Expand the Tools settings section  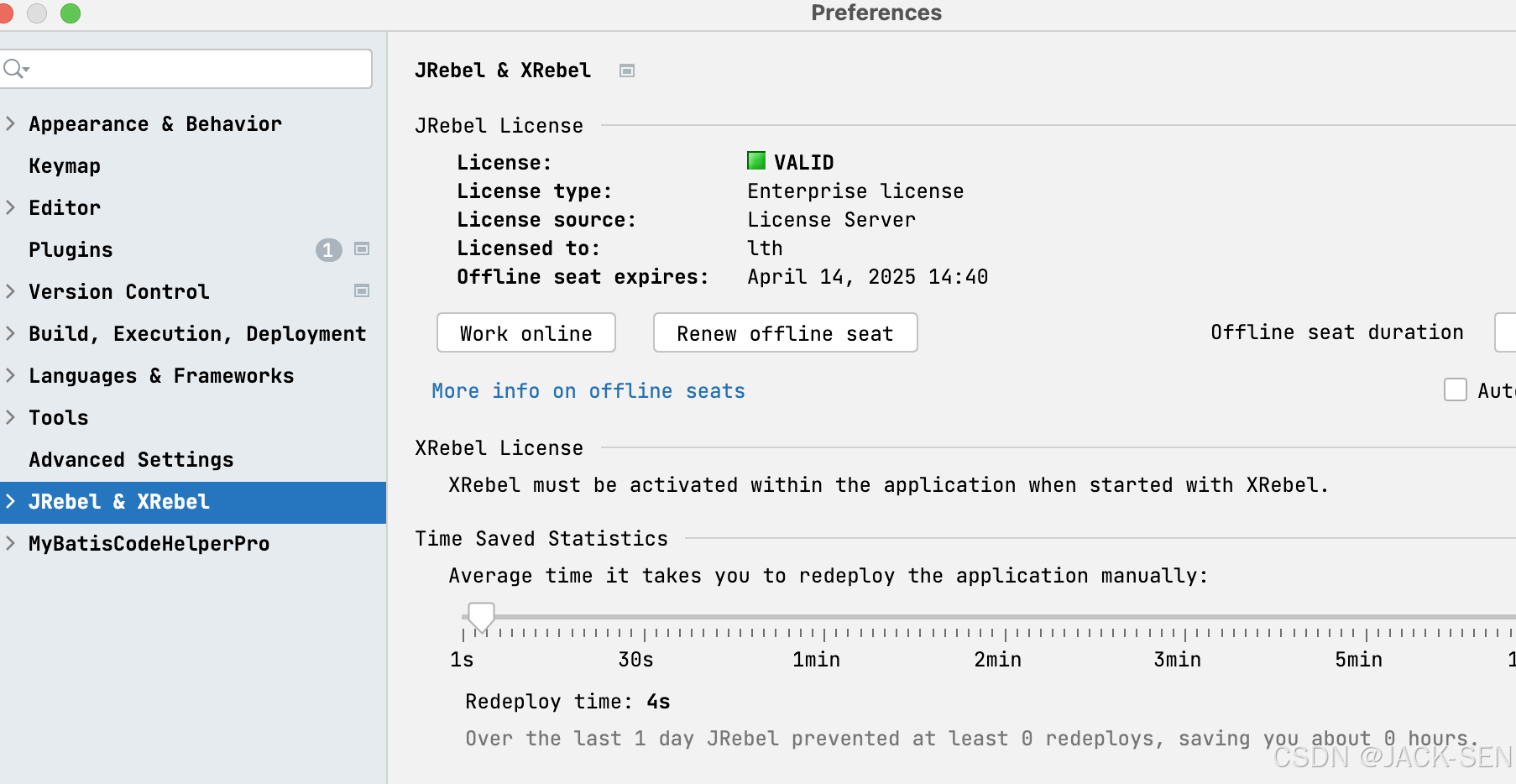pos(11,417)
